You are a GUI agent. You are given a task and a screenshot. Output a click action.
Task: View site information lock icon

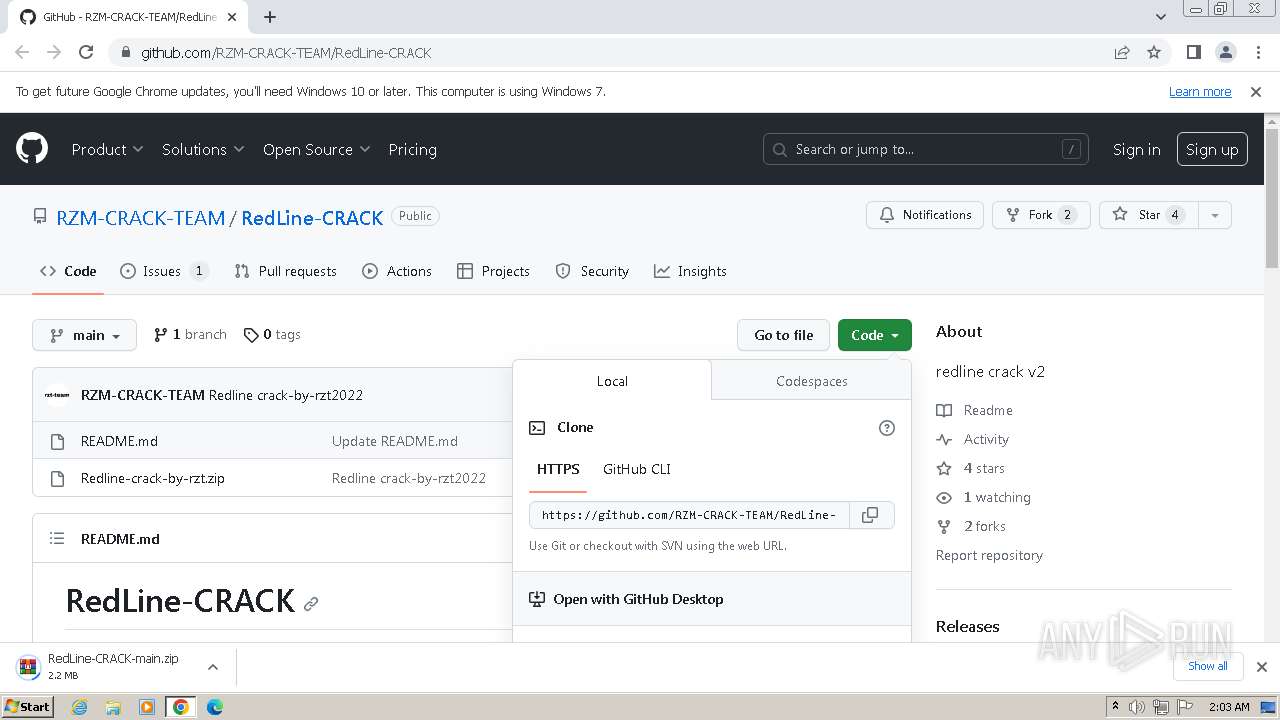tap(125, 52)
